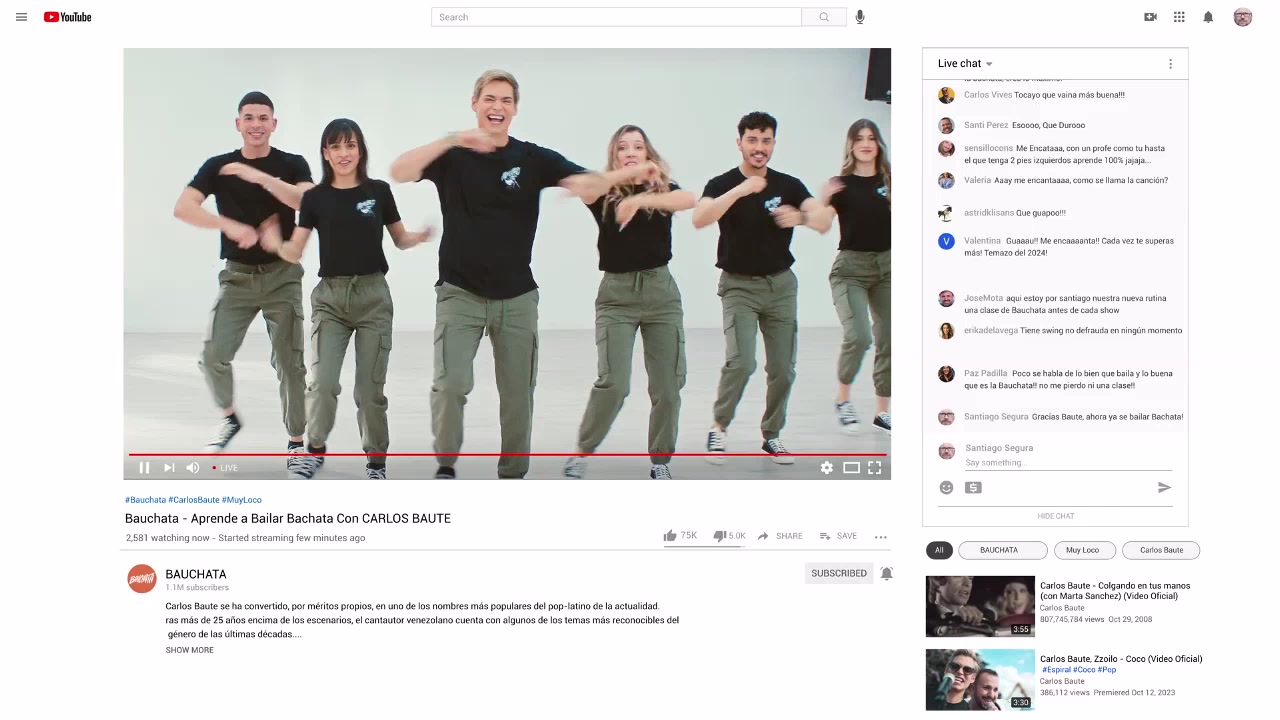Select the All filter chip

[939, 550]
